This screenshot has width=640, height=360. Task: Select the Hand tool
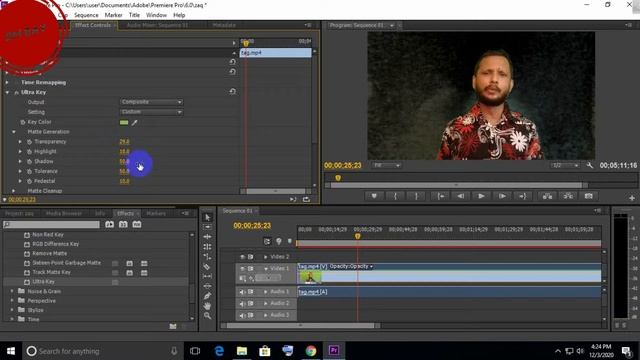point(207,306)
